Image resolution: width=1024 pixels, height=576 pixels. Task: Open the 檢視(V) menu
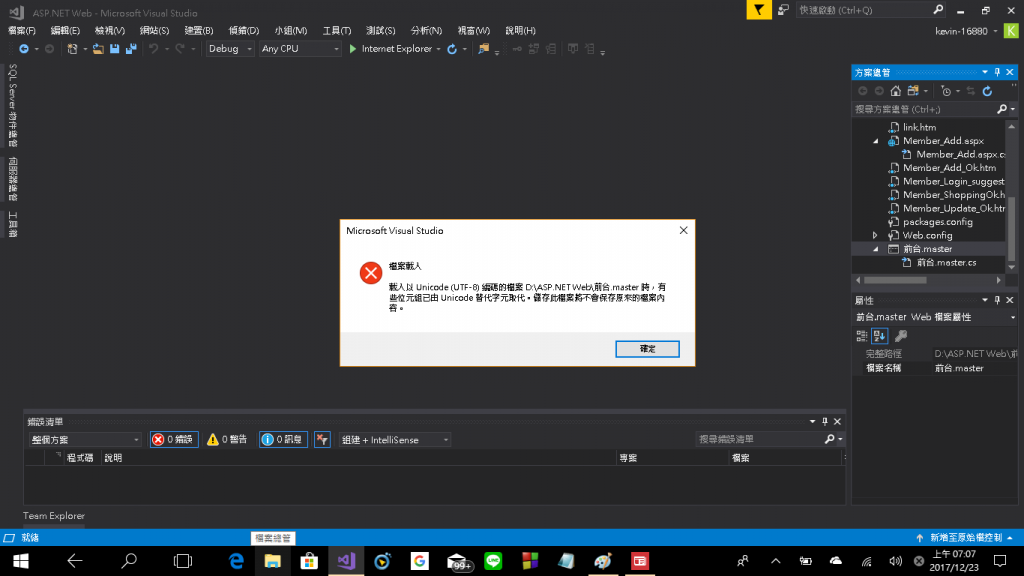(110, 31)
